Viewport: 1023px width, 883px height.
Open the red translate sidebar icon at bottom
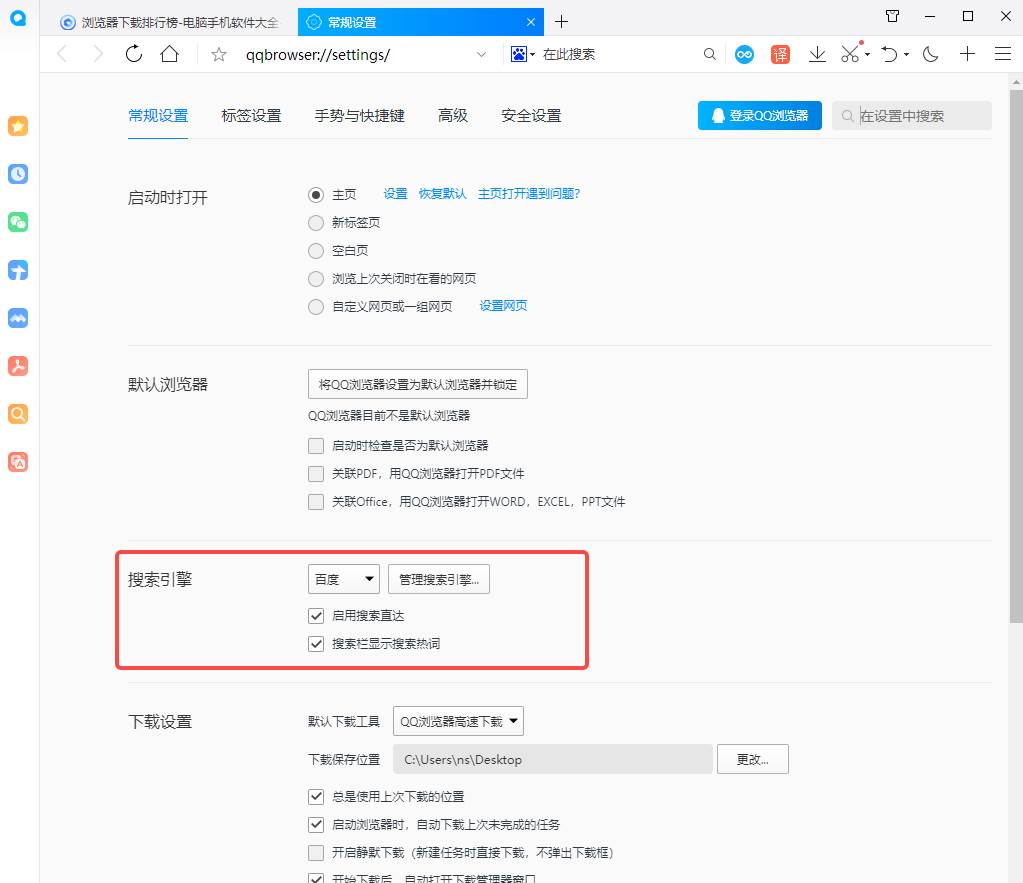18,462
